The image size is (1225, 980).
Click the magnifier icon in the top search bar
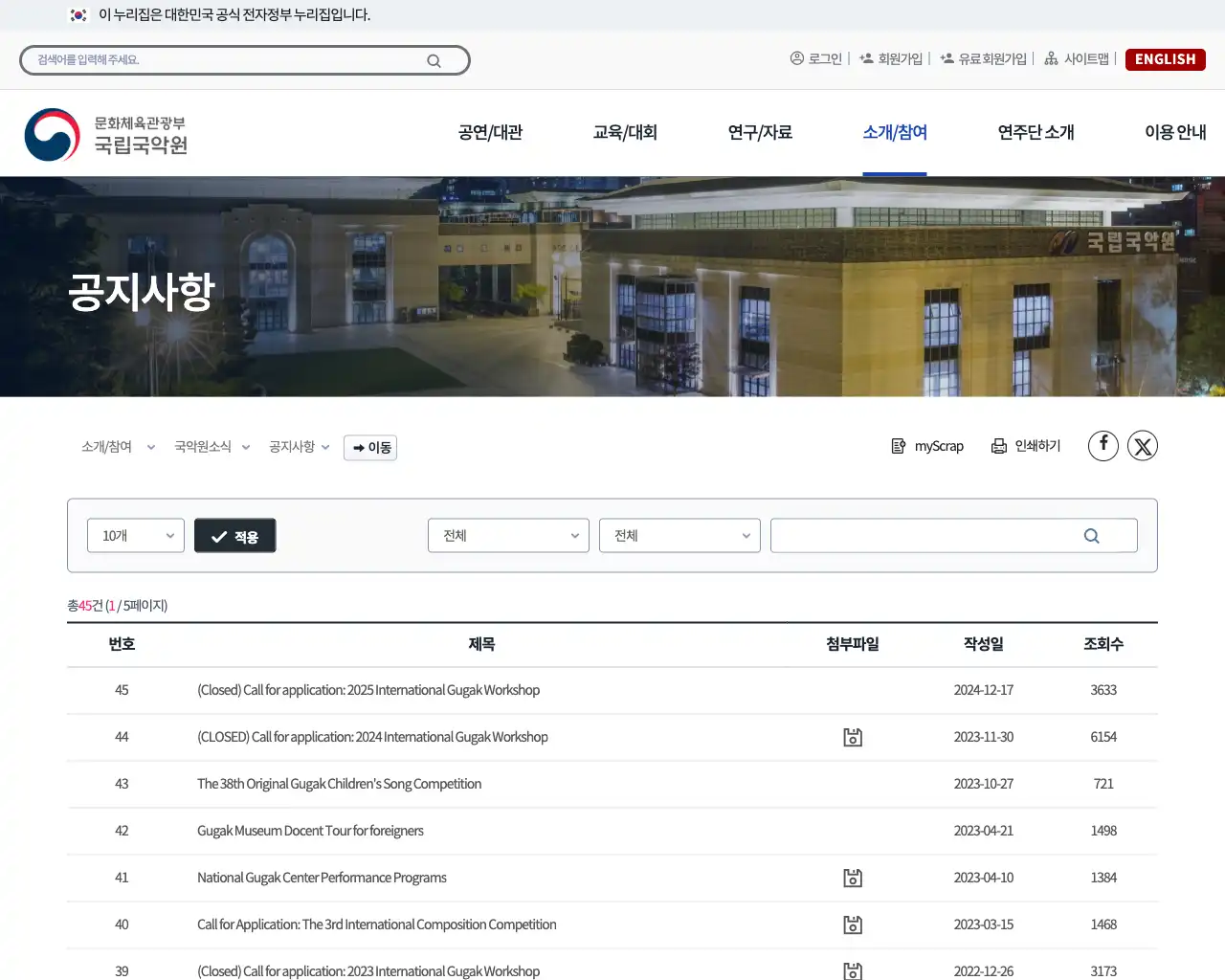[434, 59]
